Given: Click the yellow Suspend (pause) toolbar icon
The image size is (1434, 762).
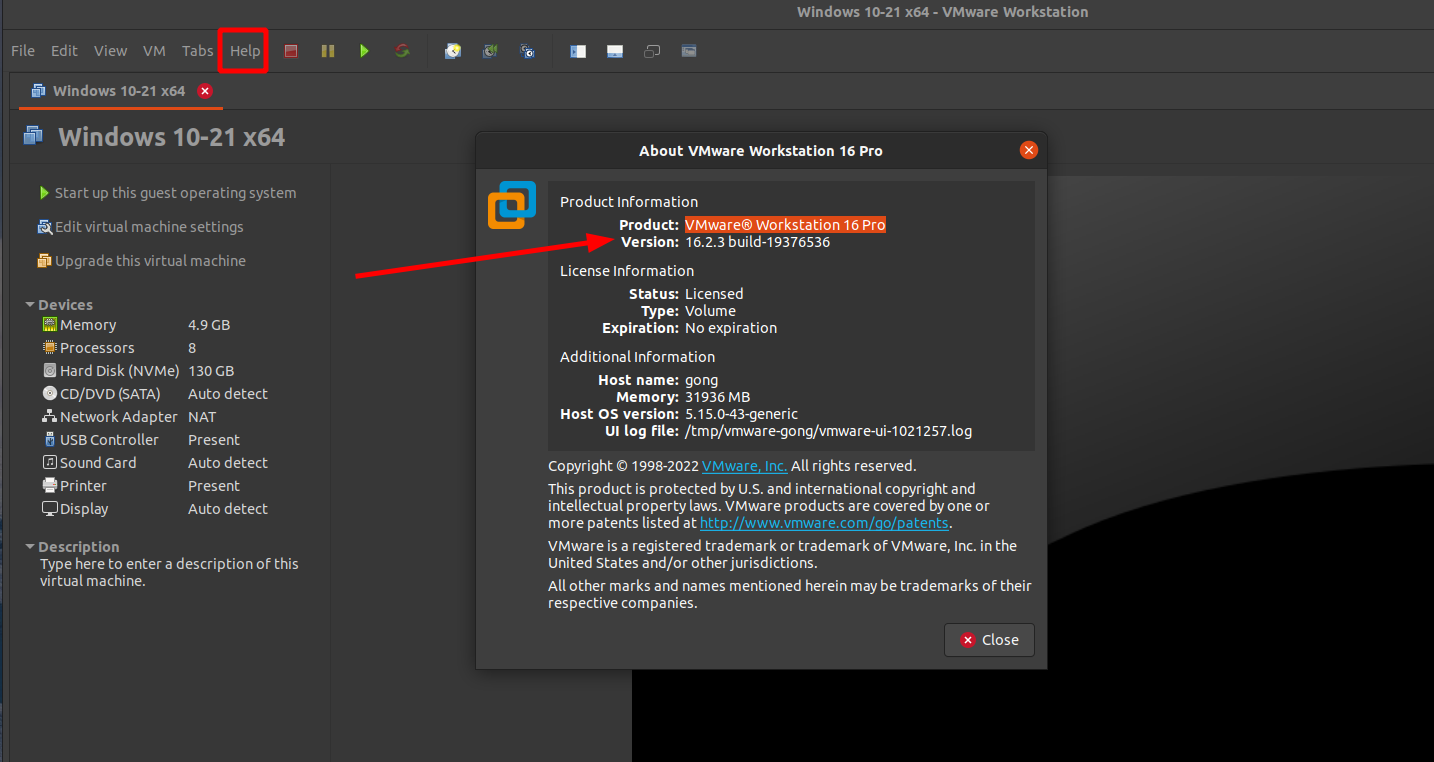Looking at the screenshot, I should [328, 51].
